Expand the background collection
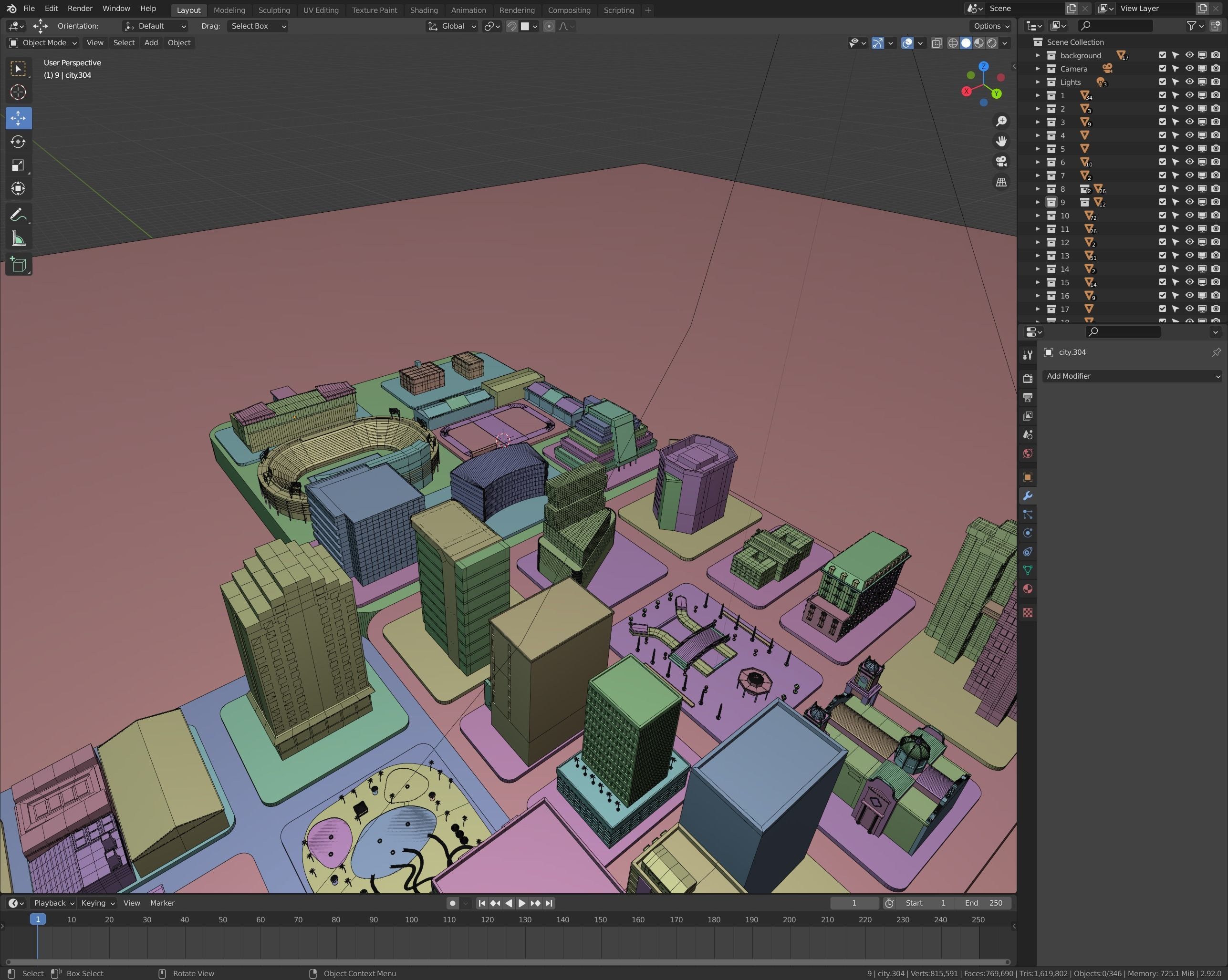Image resolution: width=1228 pixels, height=980 pixels. (x=1038, y=55)
